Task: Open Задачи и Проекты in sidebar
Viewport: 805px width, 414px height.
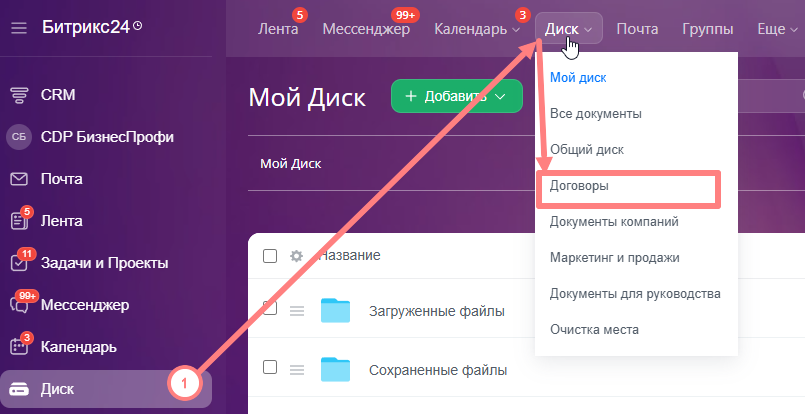Action: tap(104, 264)
